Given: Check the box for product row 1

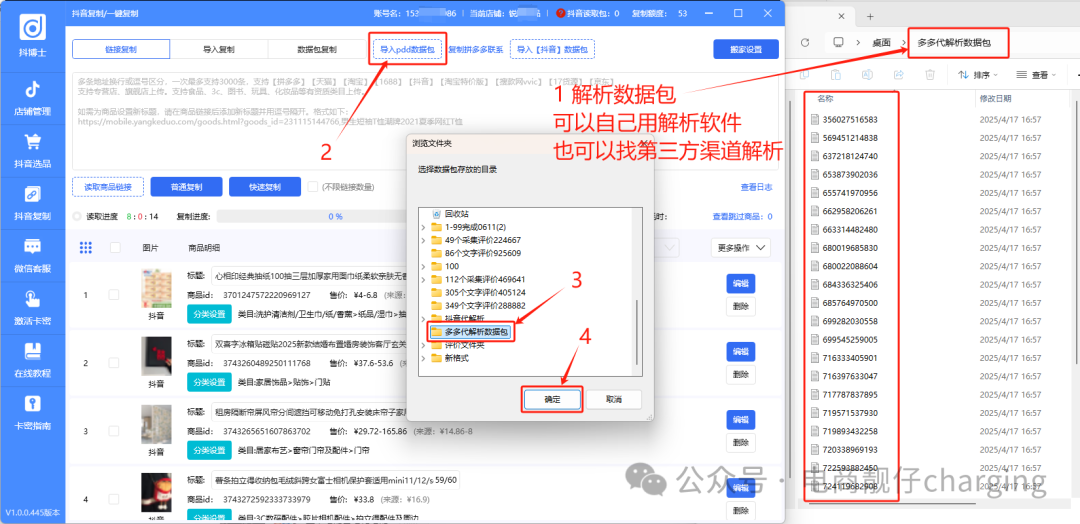Looking at the screenshot, I should pos(114,295).
